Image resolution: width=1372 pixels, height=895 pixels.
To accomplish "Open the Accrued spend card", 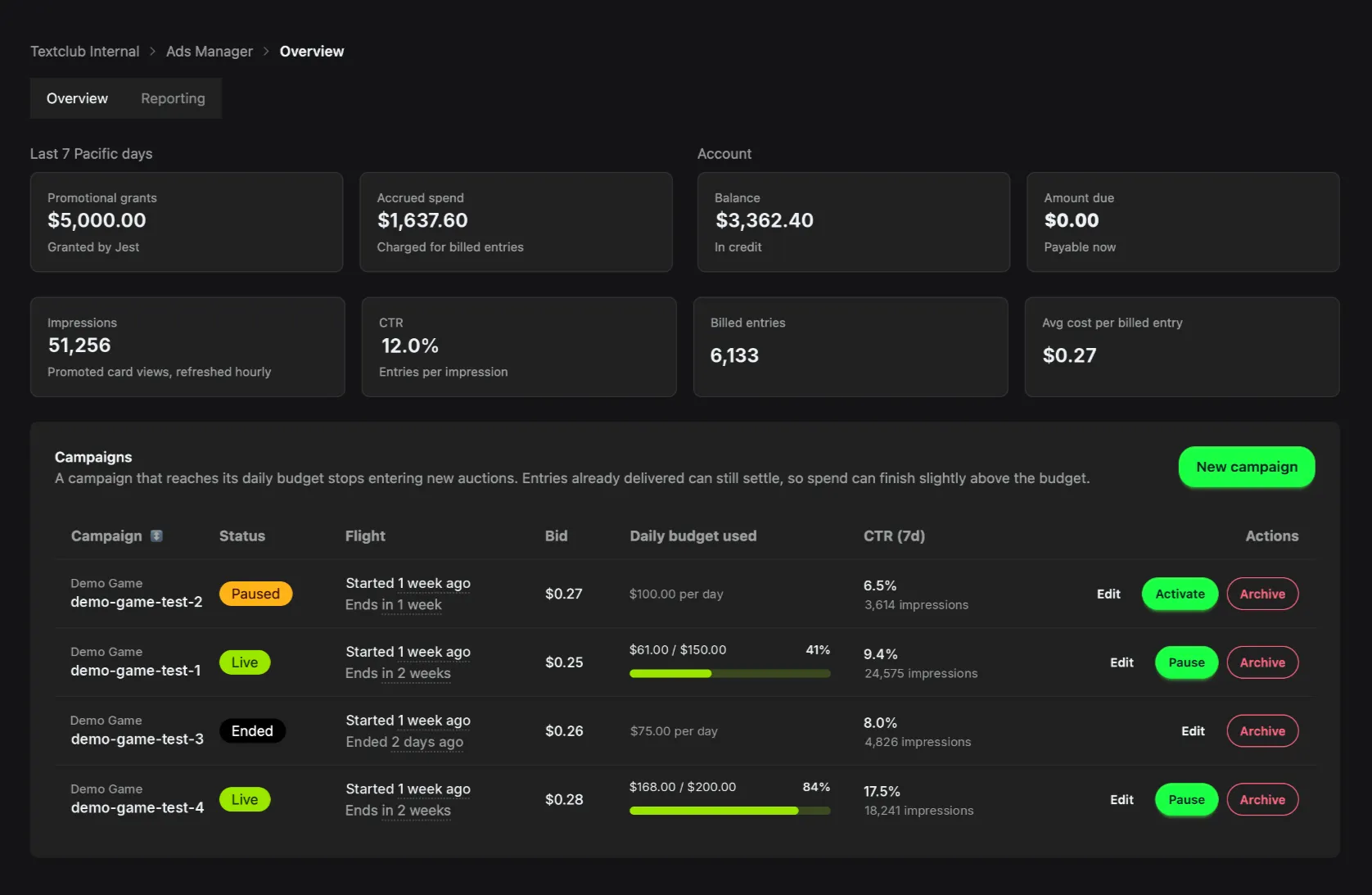I will (516, 222).
